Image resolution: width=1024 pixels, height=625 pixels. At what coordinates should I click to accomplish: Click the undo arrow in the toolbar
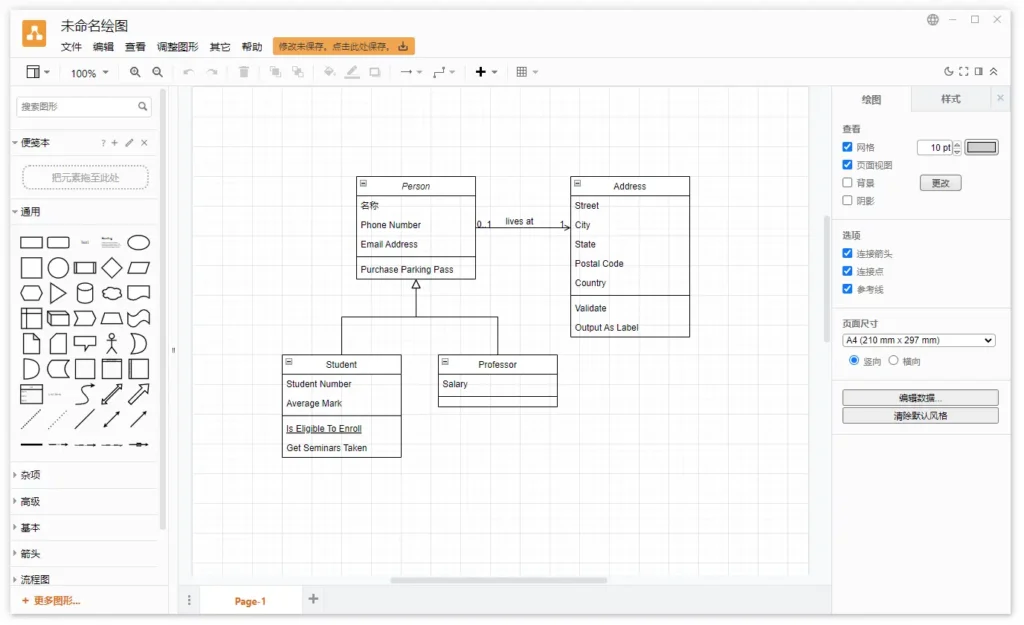point(188,71)
